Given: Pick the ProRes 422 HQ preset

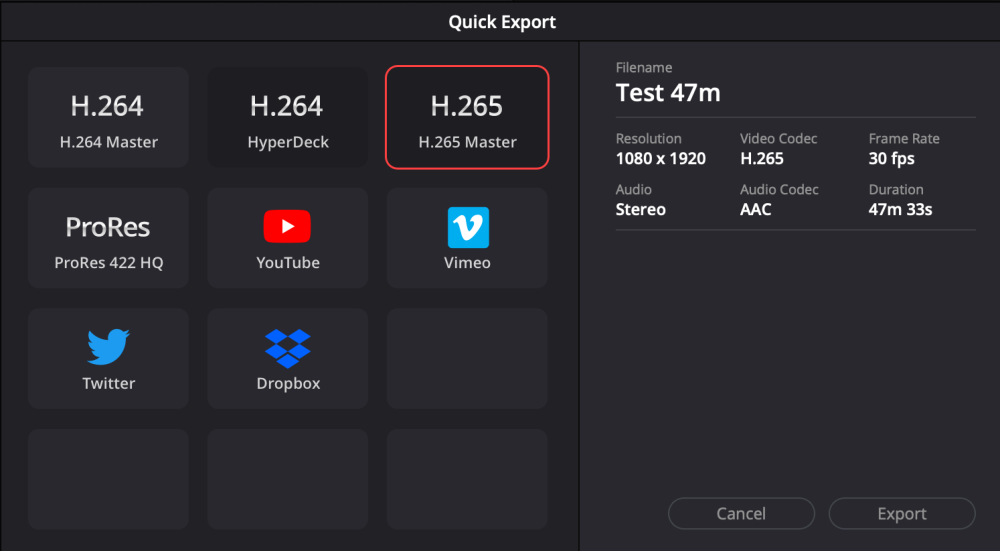Looking at the screenshot, I should pyautogui.click(x=108, y=238).
